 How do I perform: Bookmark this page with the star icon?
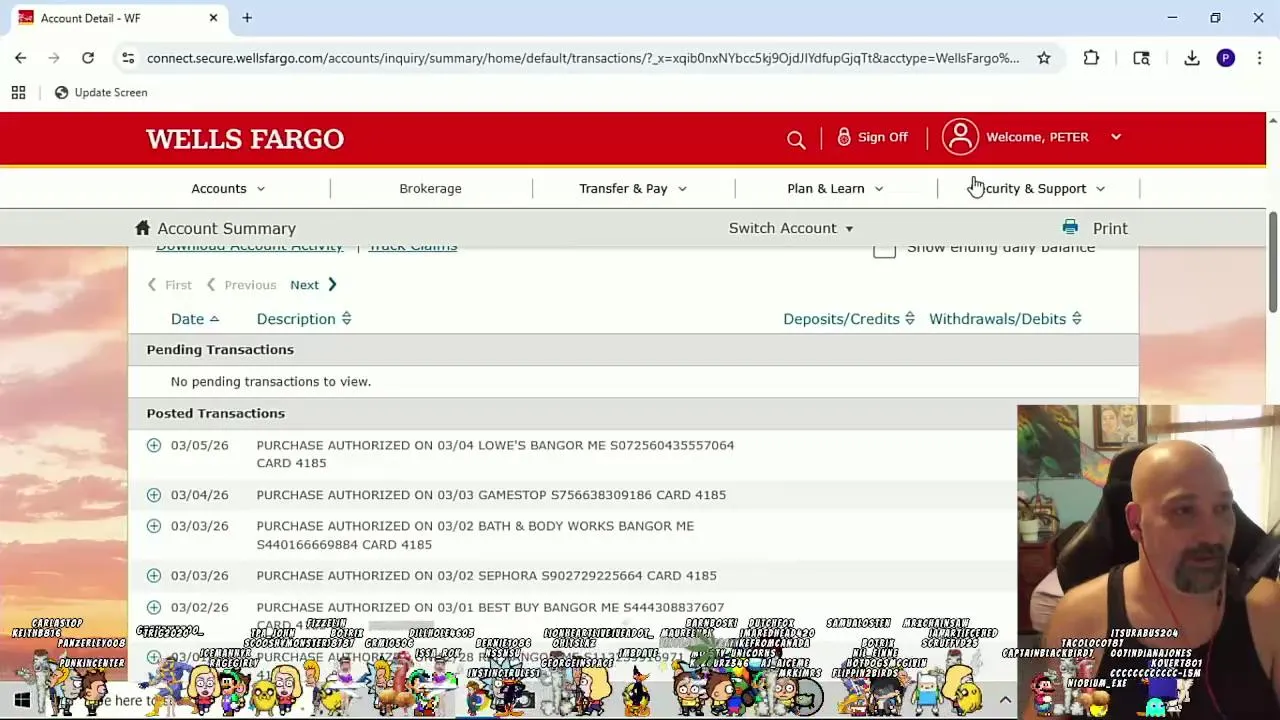click(1044, 58)
